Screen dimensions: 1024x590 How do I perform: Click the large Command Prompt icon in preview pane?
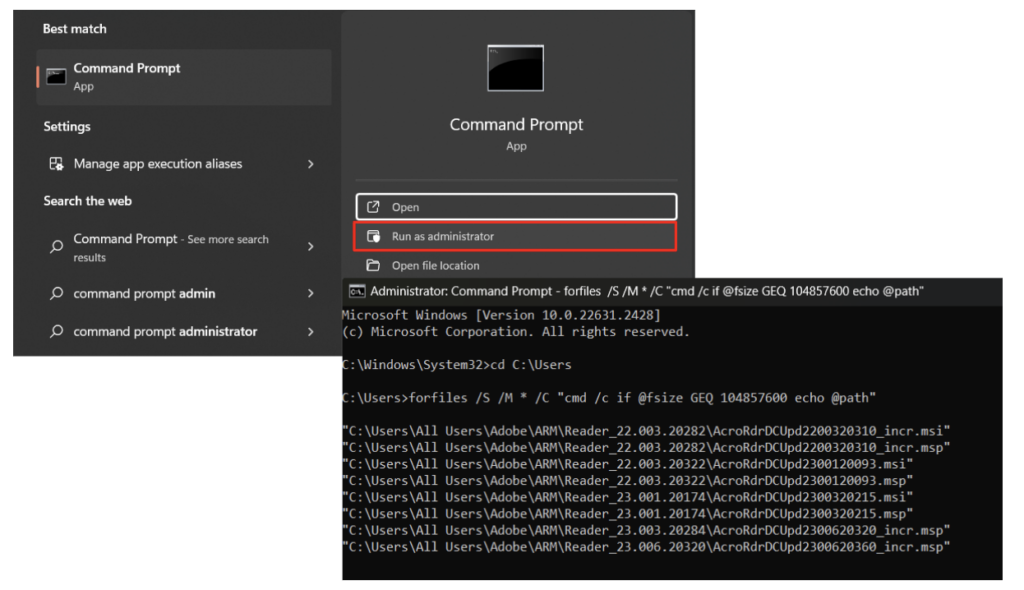pos(515,68)
